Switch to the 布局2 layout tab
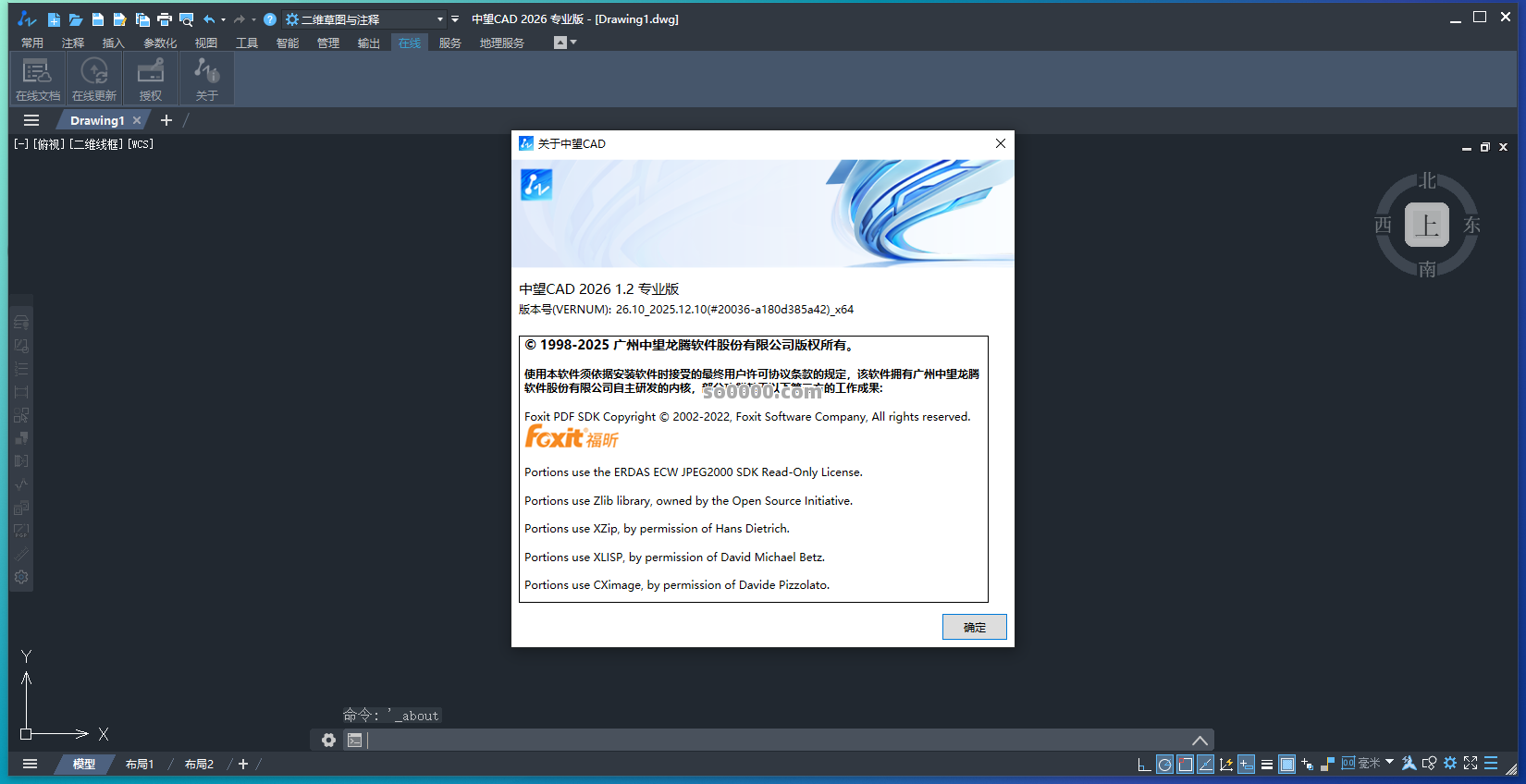1526x784 pixels. (x=199, y=764)
